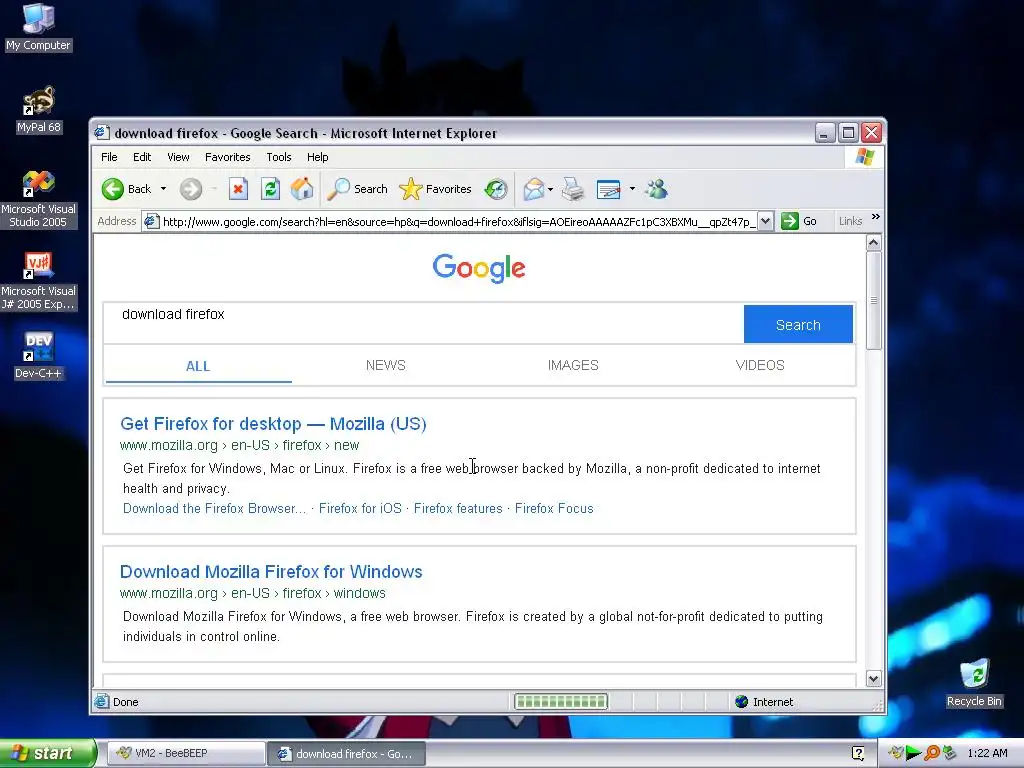Screen dimensions: 1024x768
Task: Select Visual J# 2005 Express shortcut
Action: tap(38, 281)
